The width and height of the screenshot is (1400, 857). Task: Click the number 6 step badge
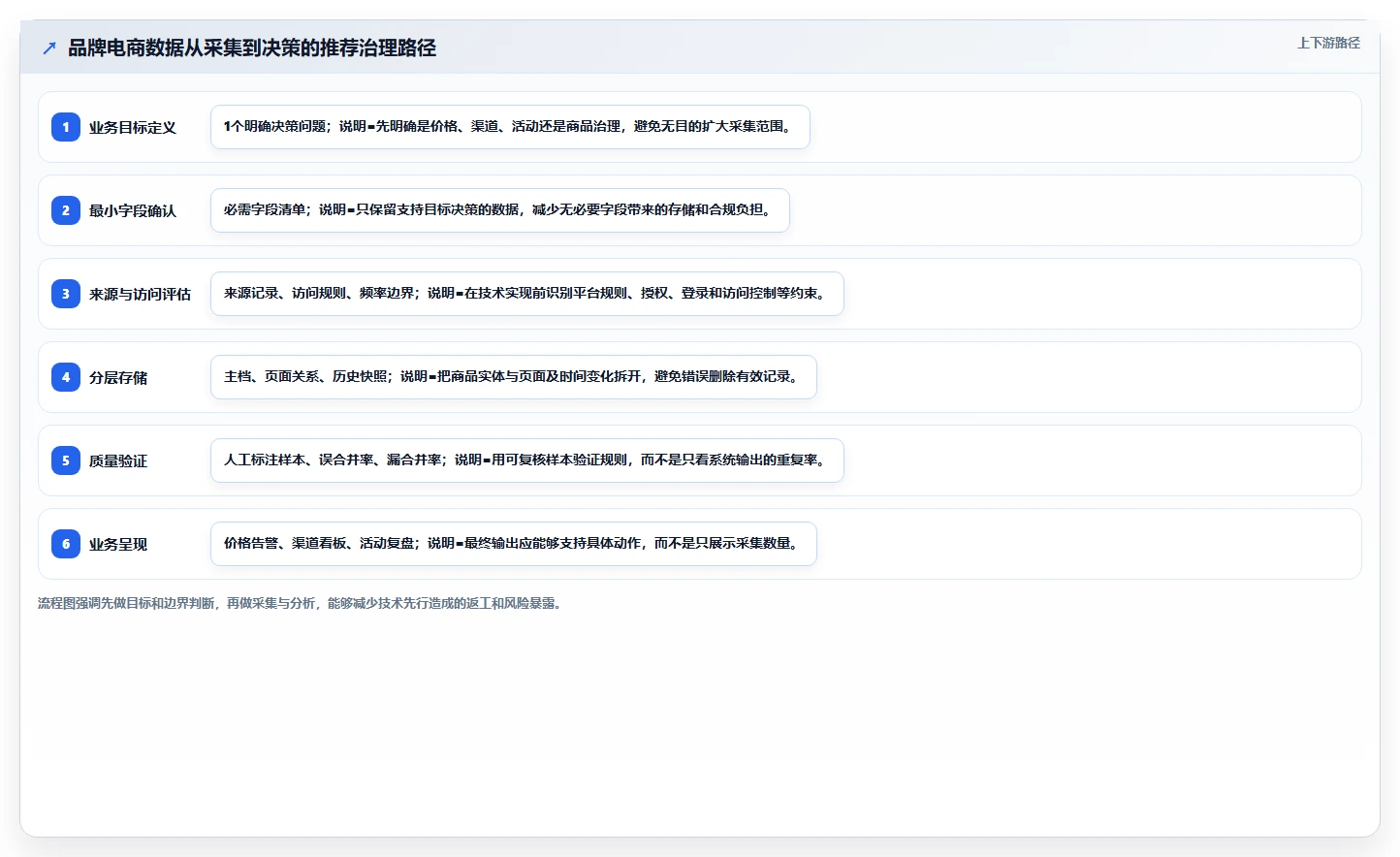66,544
